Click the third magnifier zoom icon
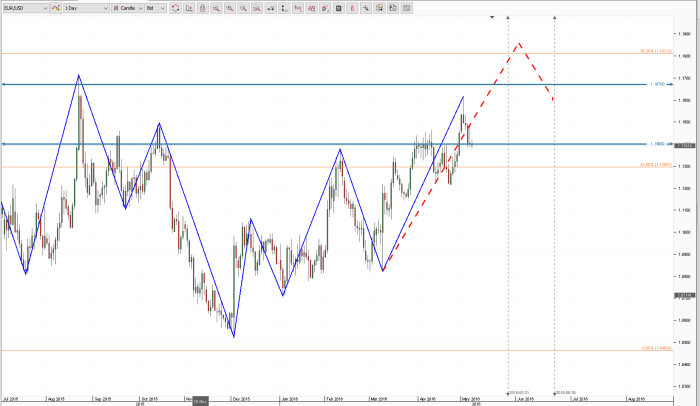 [x=245, y=7]
